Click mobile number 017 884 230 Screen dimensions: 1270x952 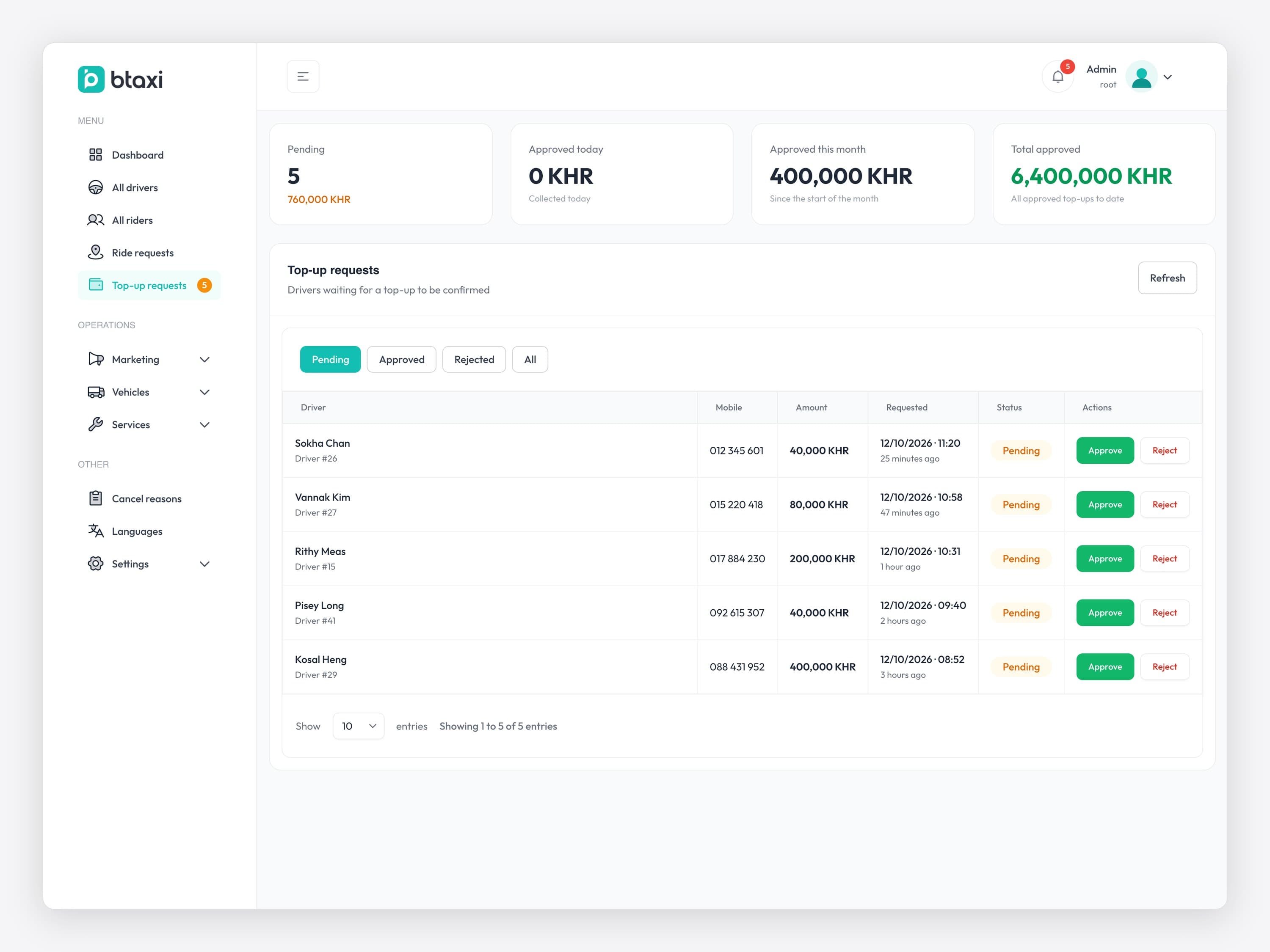point(737,559)
